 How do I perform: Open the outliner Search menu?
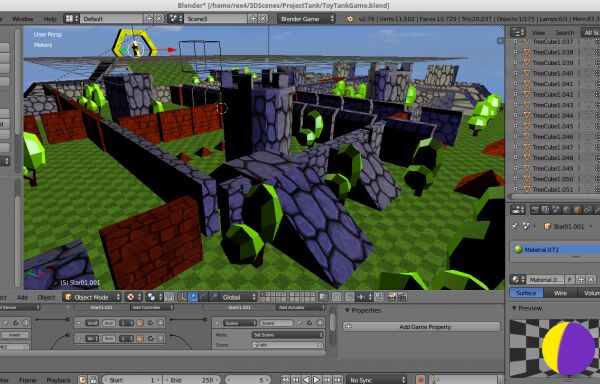(x=564, y=33)
